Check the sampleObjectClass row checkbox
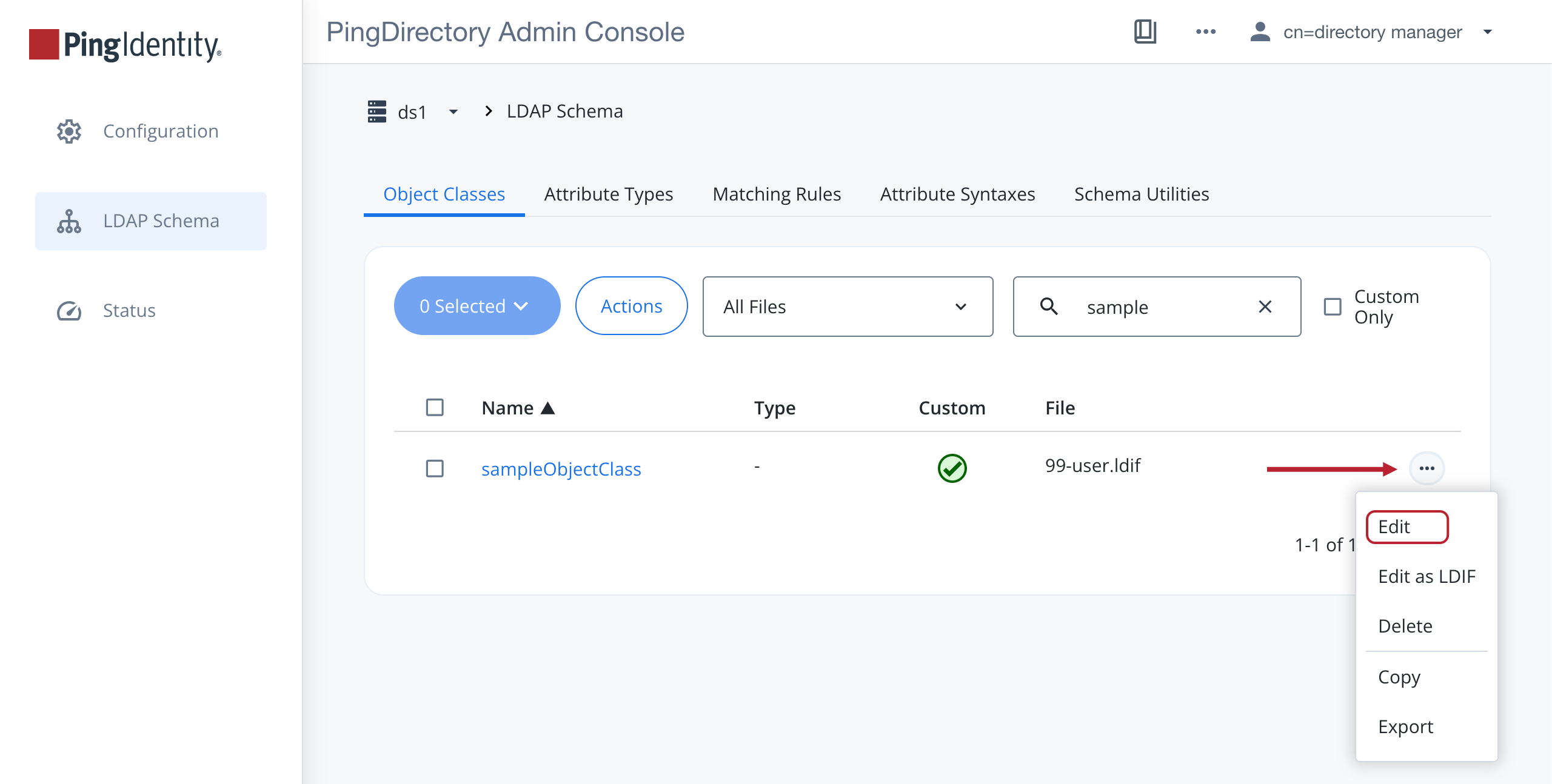 pyautogui.click(x=434, y=468)
